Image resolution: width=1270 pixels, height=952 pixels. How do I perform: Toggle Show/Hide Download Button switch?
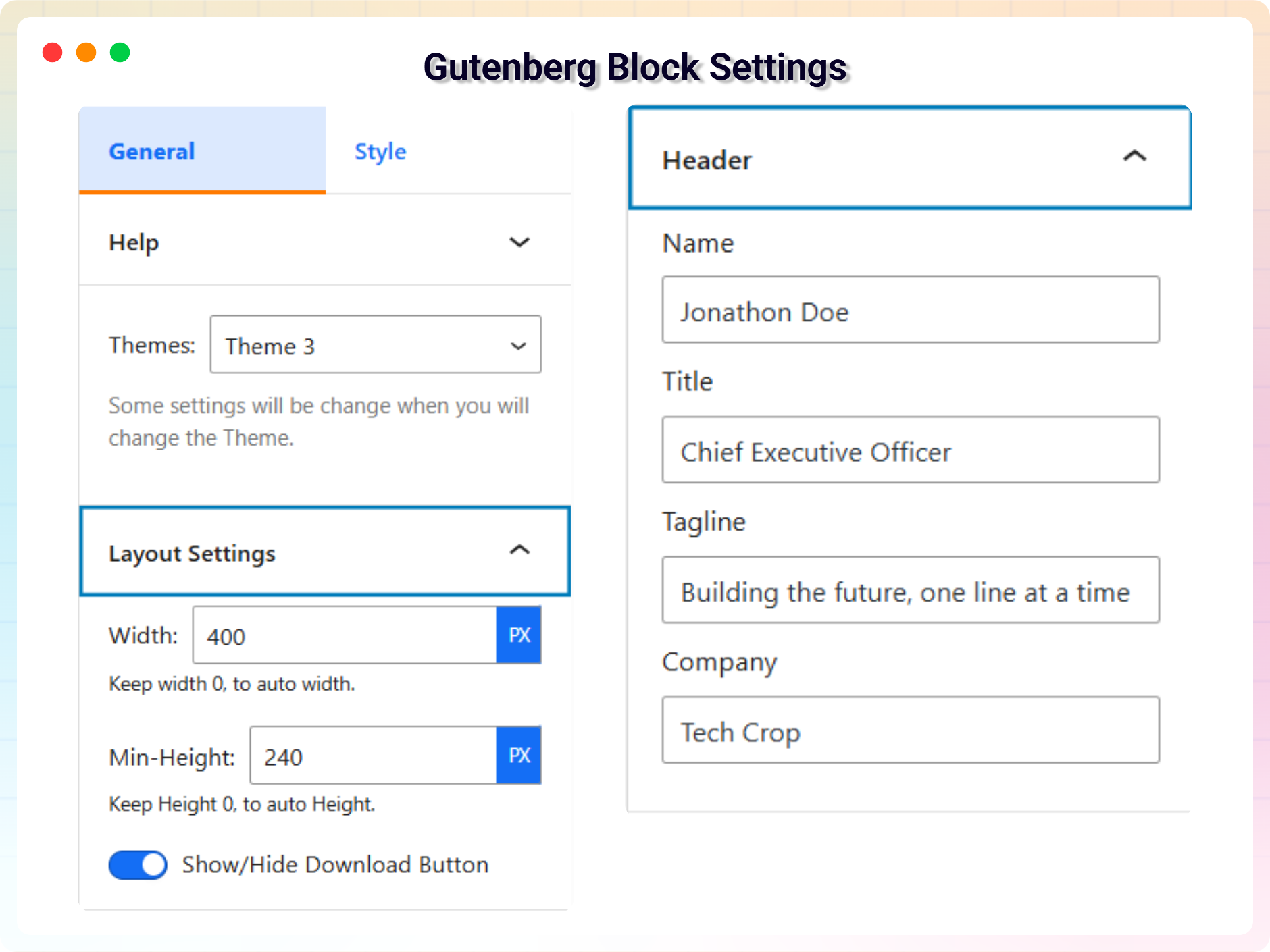(x=138, y=865)
